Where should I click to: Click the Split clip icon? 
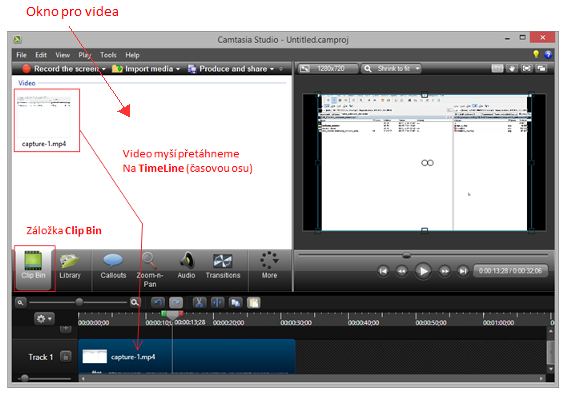click(x=217, y=303)
